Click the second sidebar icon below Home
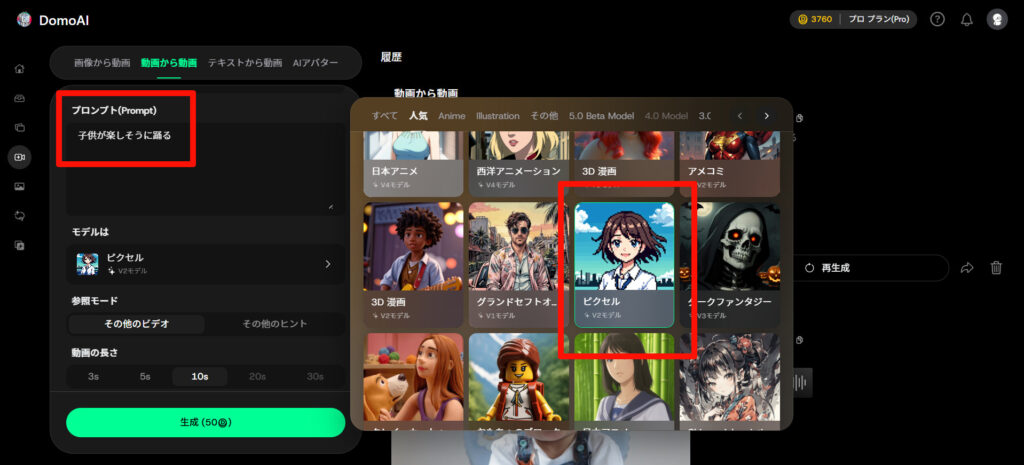Image resolution: width=1024 pixels, height=465 pixels. [20, 99]
